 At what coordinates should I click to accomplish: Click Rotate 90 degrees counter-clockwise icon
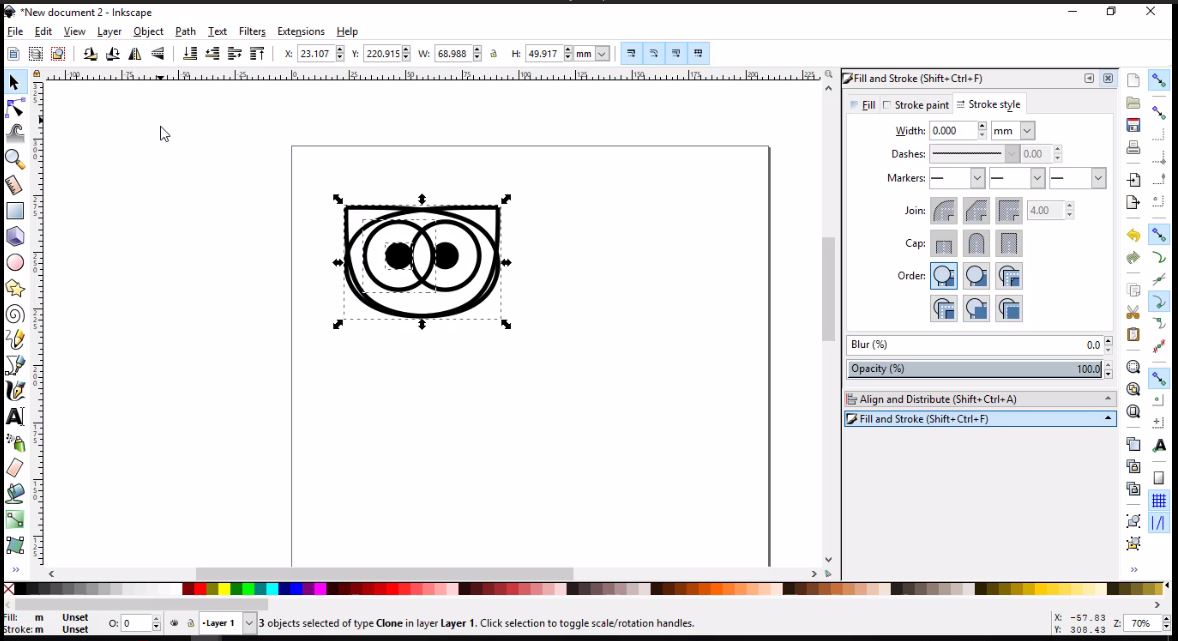click(90, 53)
